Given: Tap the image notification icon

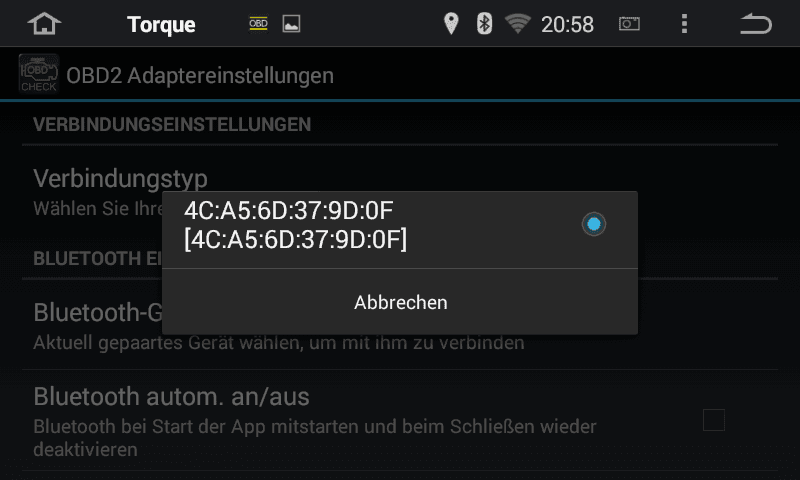Looking at the screenshot, I should (x=291, y=24).
